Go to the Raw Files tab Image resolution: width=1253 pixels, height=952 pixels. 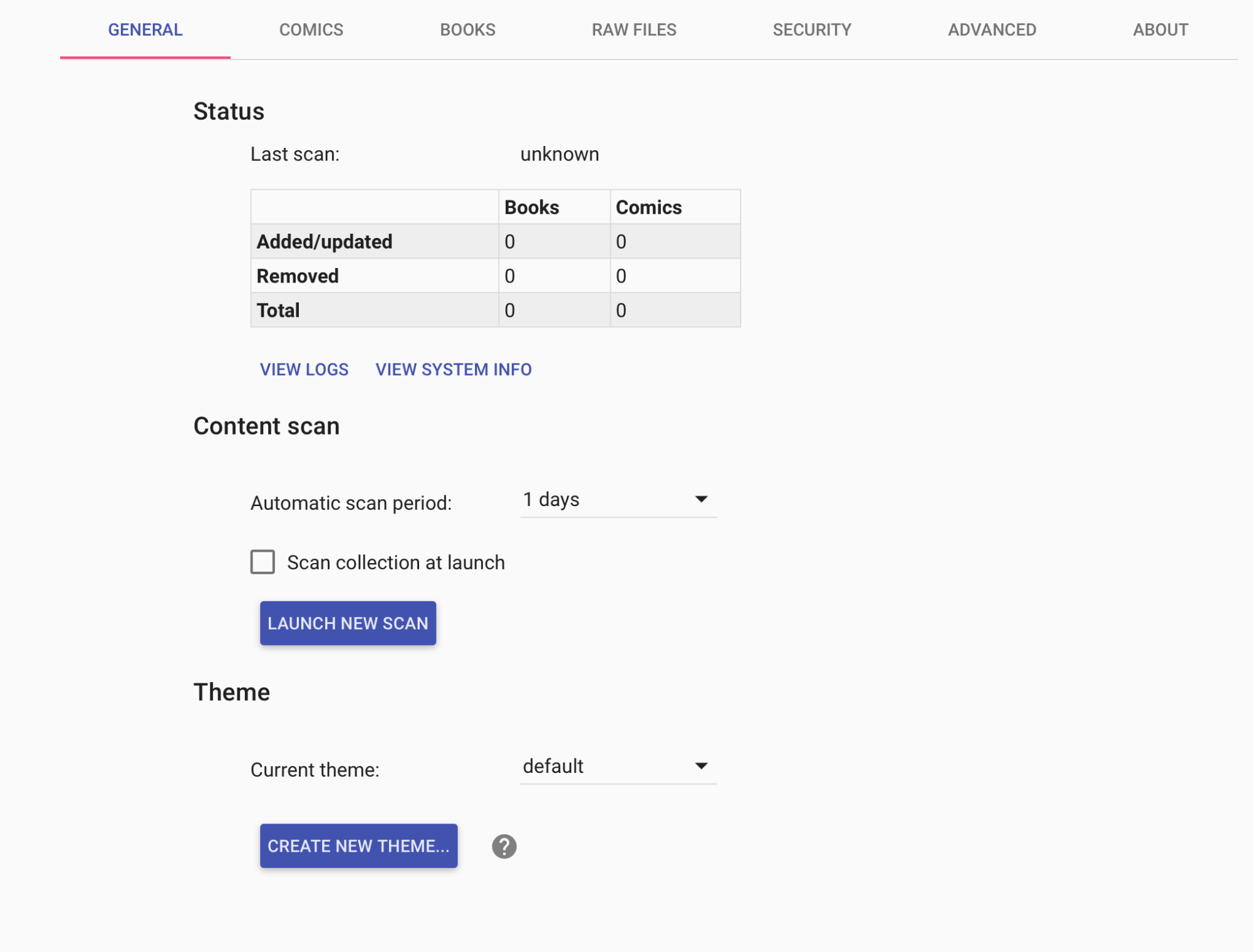(634, 29)
